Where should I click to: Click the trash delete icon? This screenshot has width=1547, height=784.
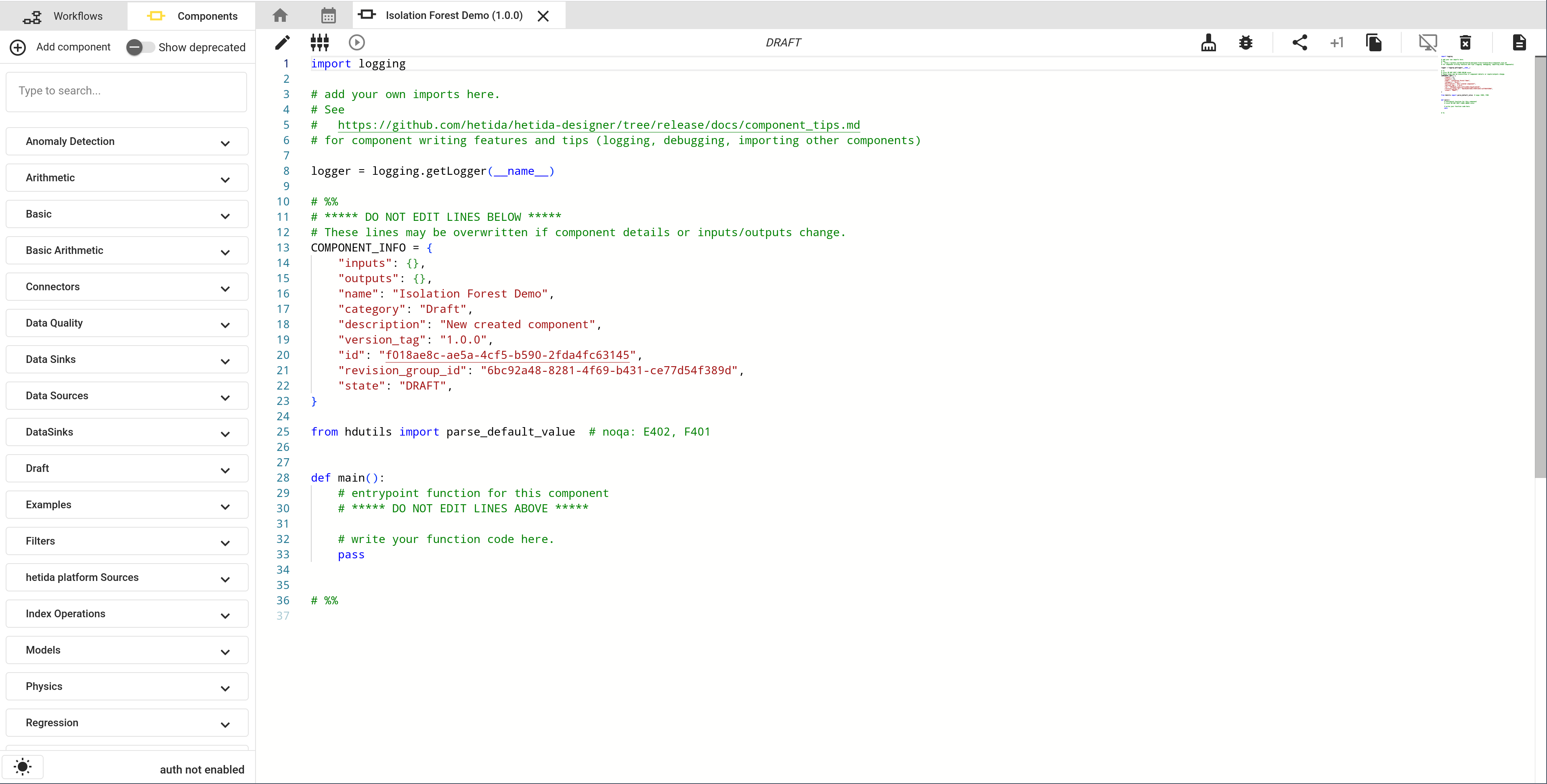(1465, 43)
